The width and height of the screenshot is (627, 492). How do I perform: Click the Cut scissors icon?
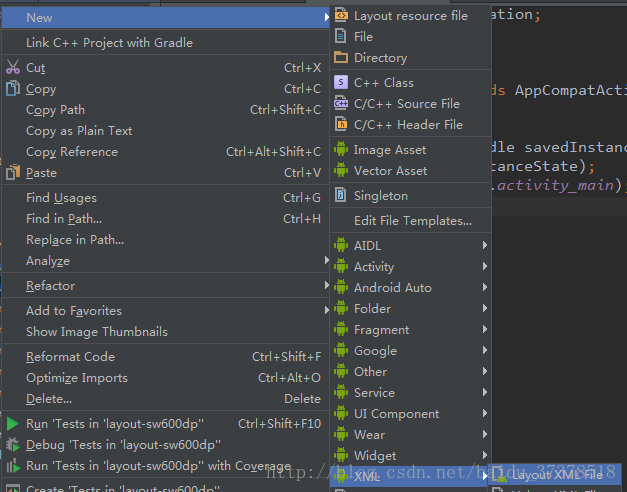(13, 67)
